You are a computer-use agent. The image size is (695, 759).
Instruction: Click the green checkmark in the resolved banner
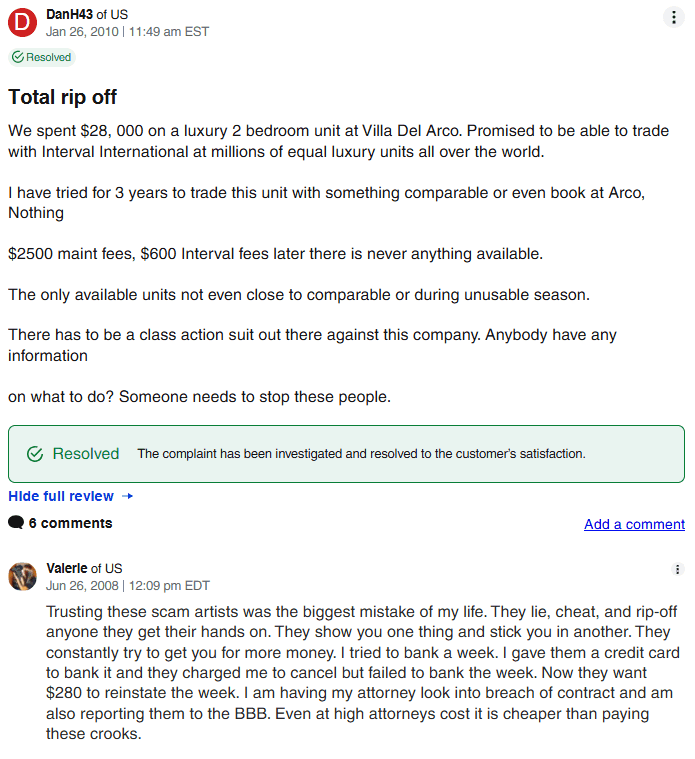pos(35,454)
